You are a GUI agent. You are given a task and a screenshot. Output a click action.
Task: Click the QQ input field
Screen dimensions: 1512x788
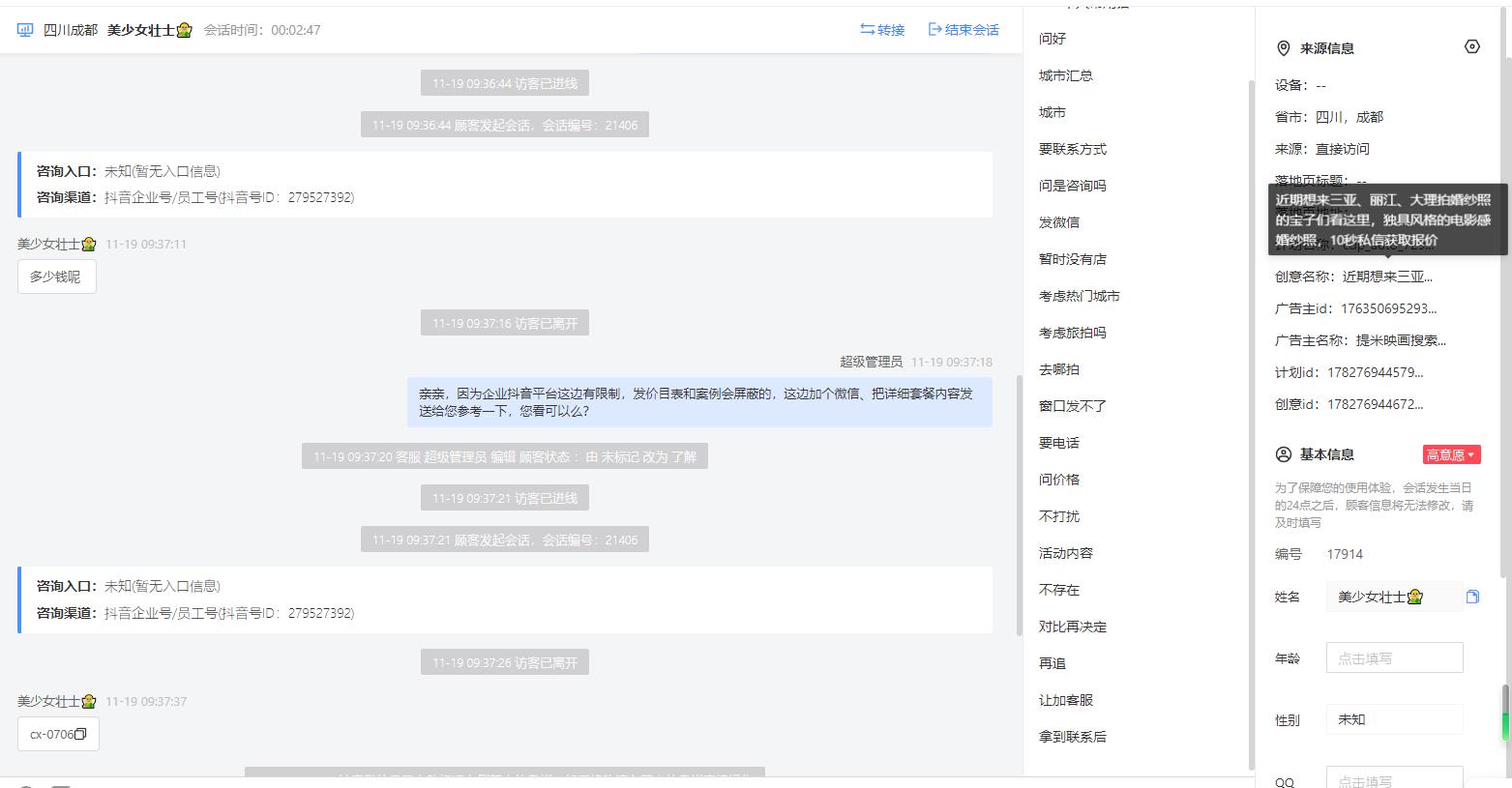tap(1394, 778)
